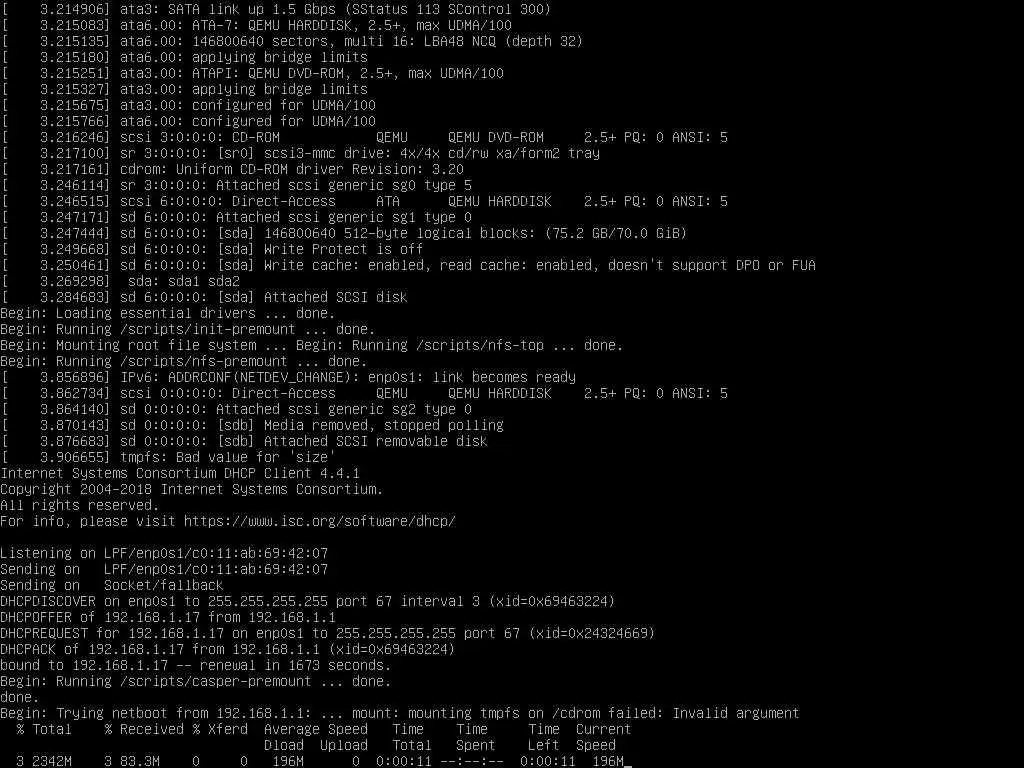Click the blinking cursor after 196M
This screenshot has height=768, width=1024.
tap(628, 761)
